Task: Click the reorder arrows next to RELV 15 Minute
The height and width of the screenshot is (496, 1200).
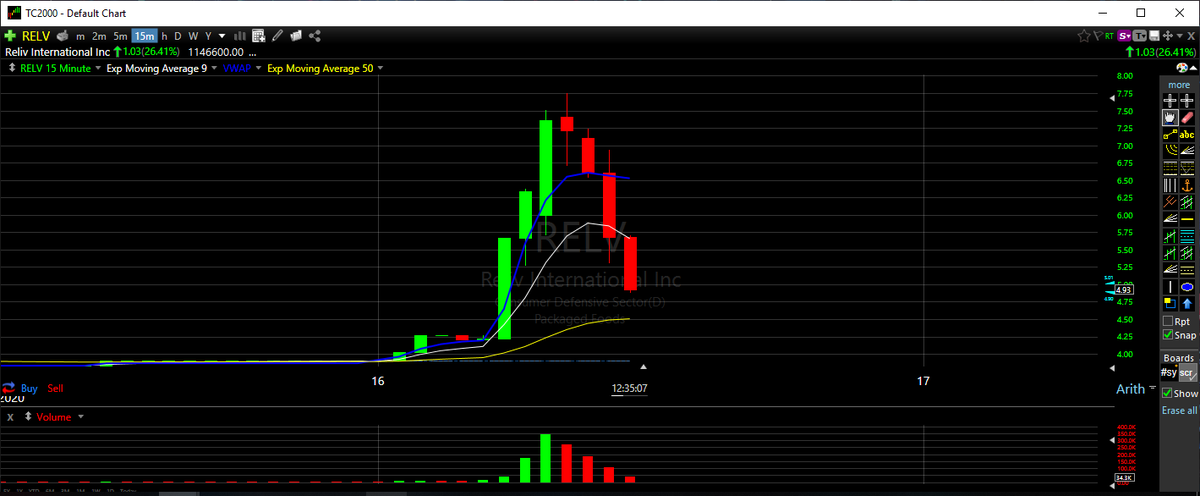Action: click(x=12, y=68)
